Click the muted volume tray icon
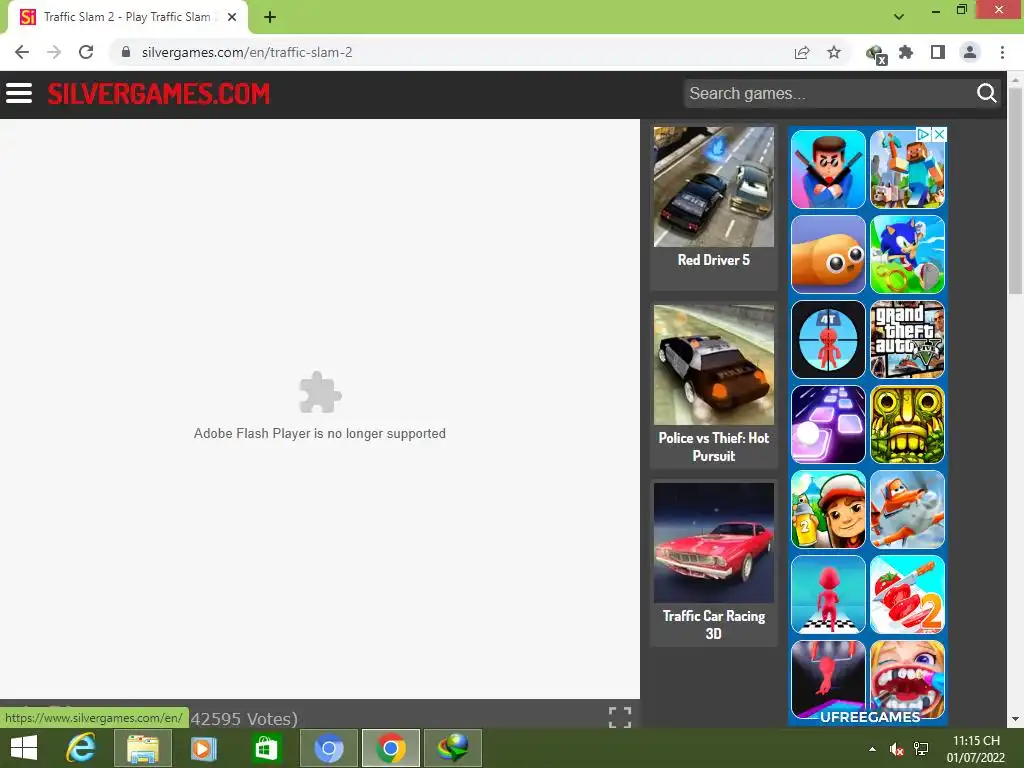This screenshot has width=1024, height=768. tap(897, 750)
